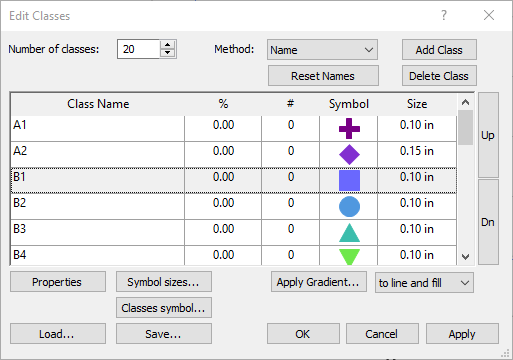
Task: Grab the dialog resize grip corner
Action: pyautogui.click(x=506, y=354)
